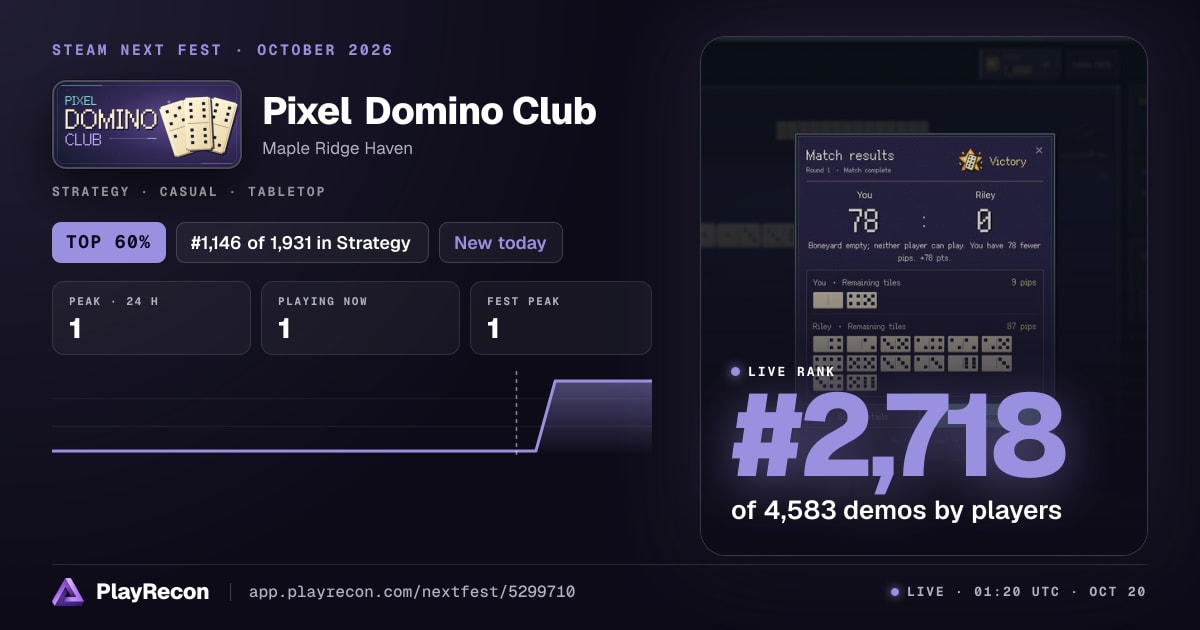
Task: Click the Pixel Domino Club title
Action: 429,111
